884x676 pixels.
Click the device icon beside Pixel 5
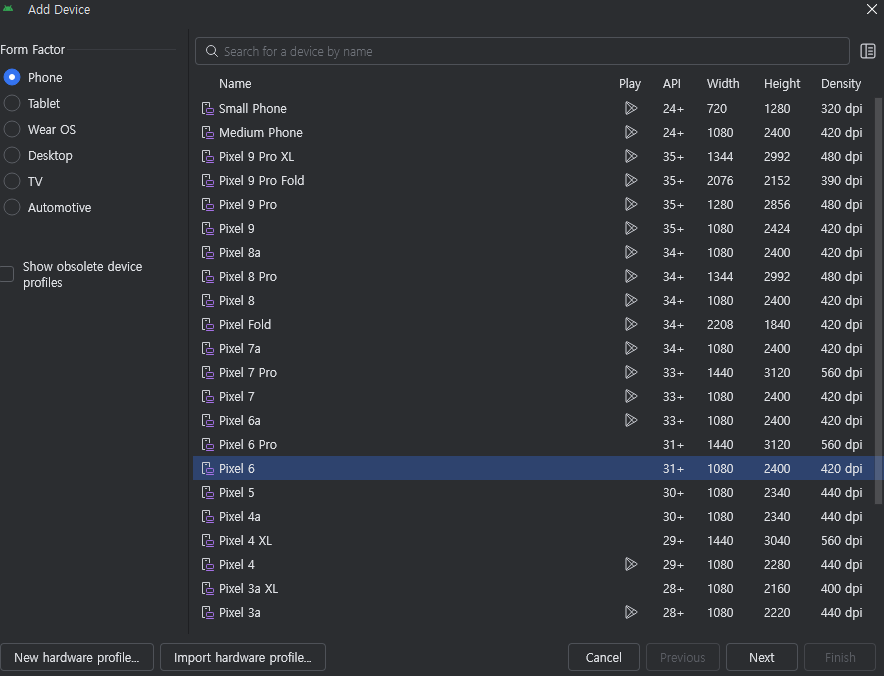tap(207, 492)
